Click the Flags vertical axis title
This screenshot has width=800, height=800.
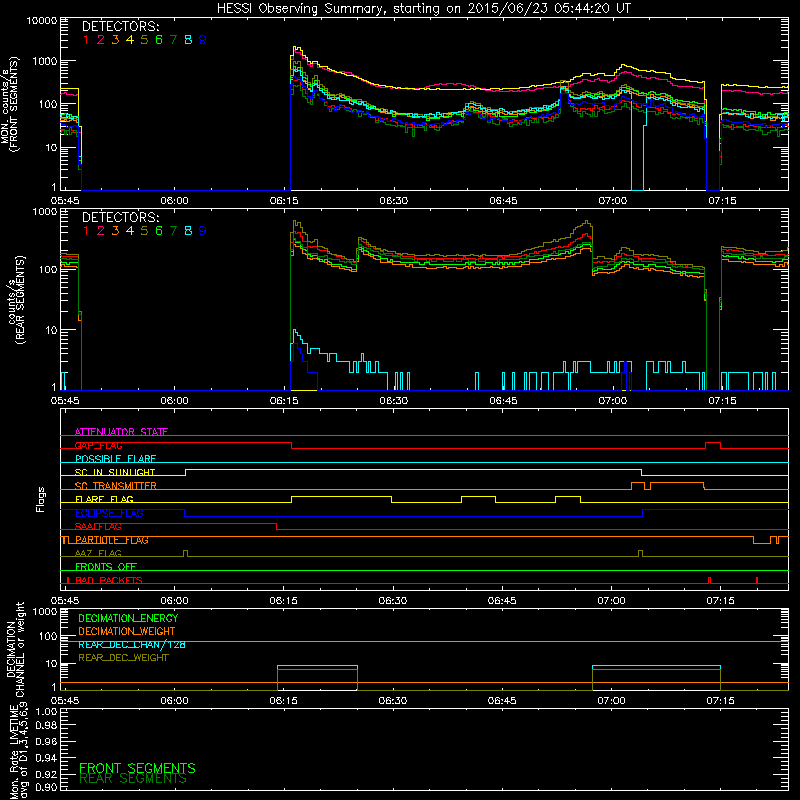pos(40,499)
